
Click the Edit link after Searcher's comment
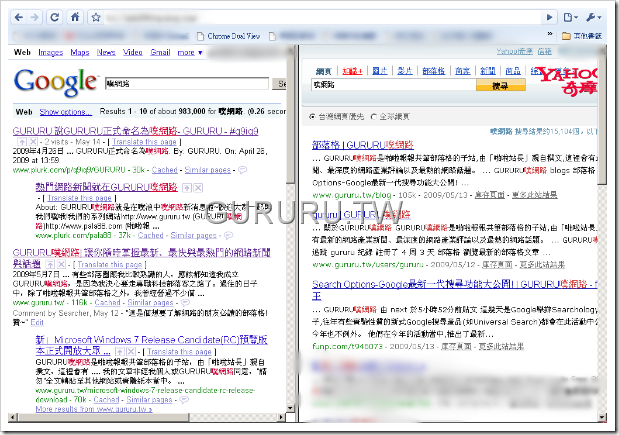[37, 322]
